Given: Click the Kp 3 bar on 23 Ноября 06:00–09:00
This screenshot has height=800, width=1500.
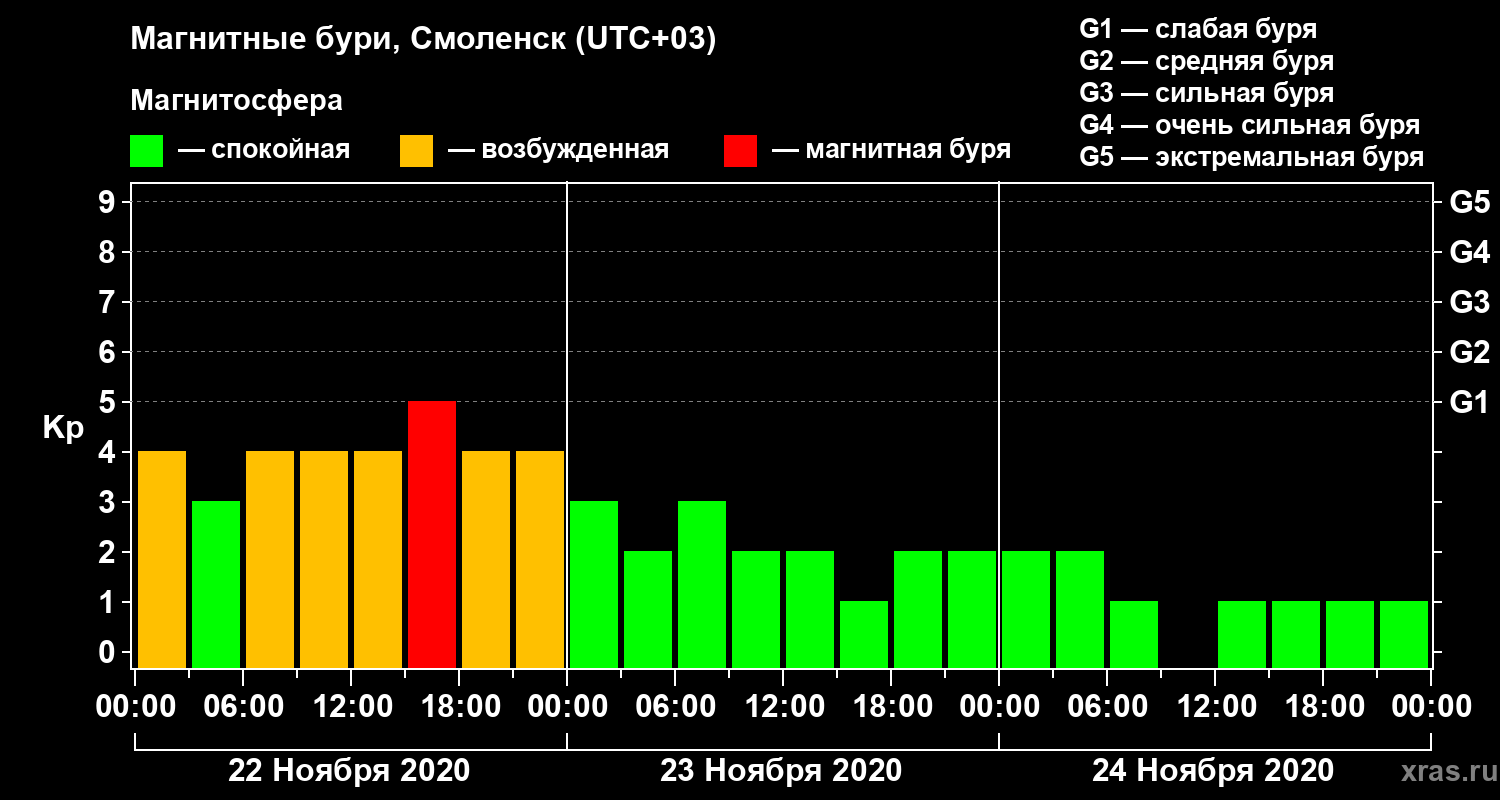Looking at the screenshot, I should [702, 585].
